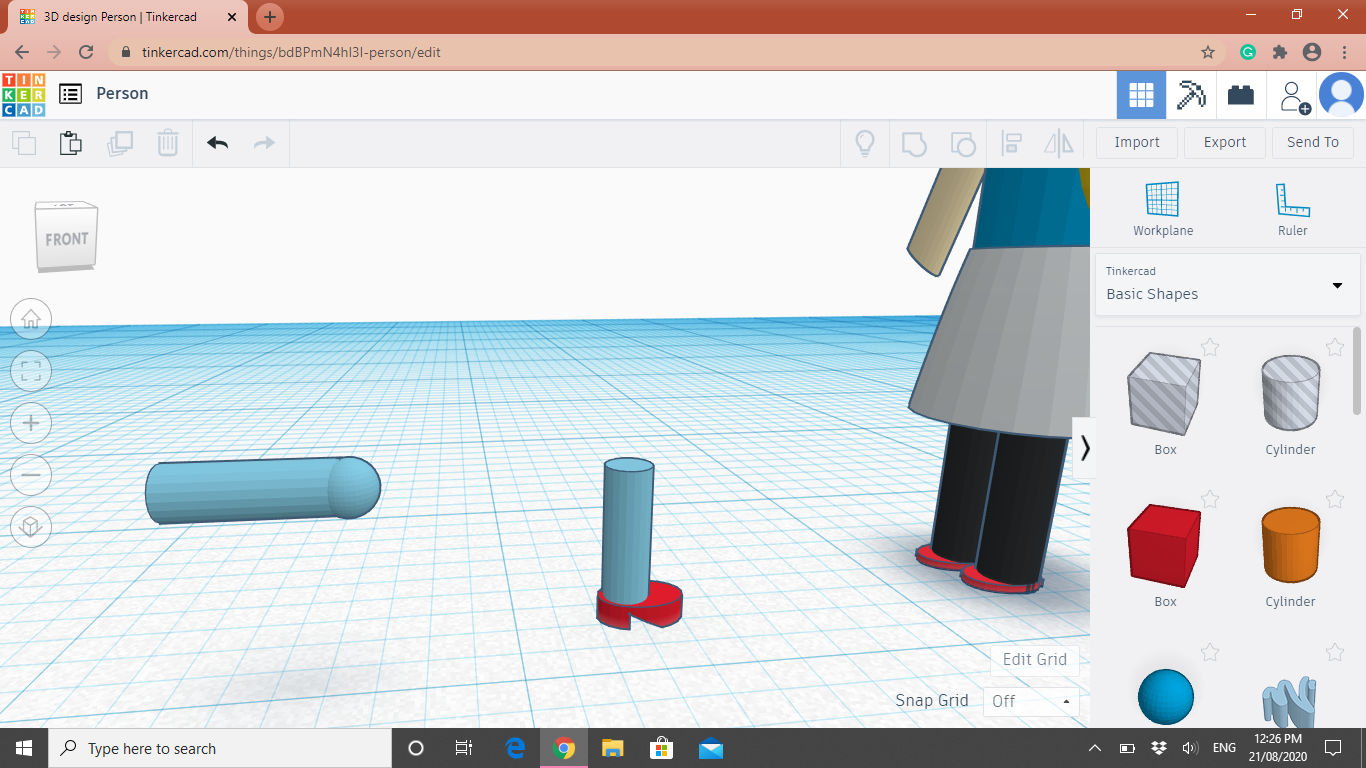Undo the last action

coord(218,143)
